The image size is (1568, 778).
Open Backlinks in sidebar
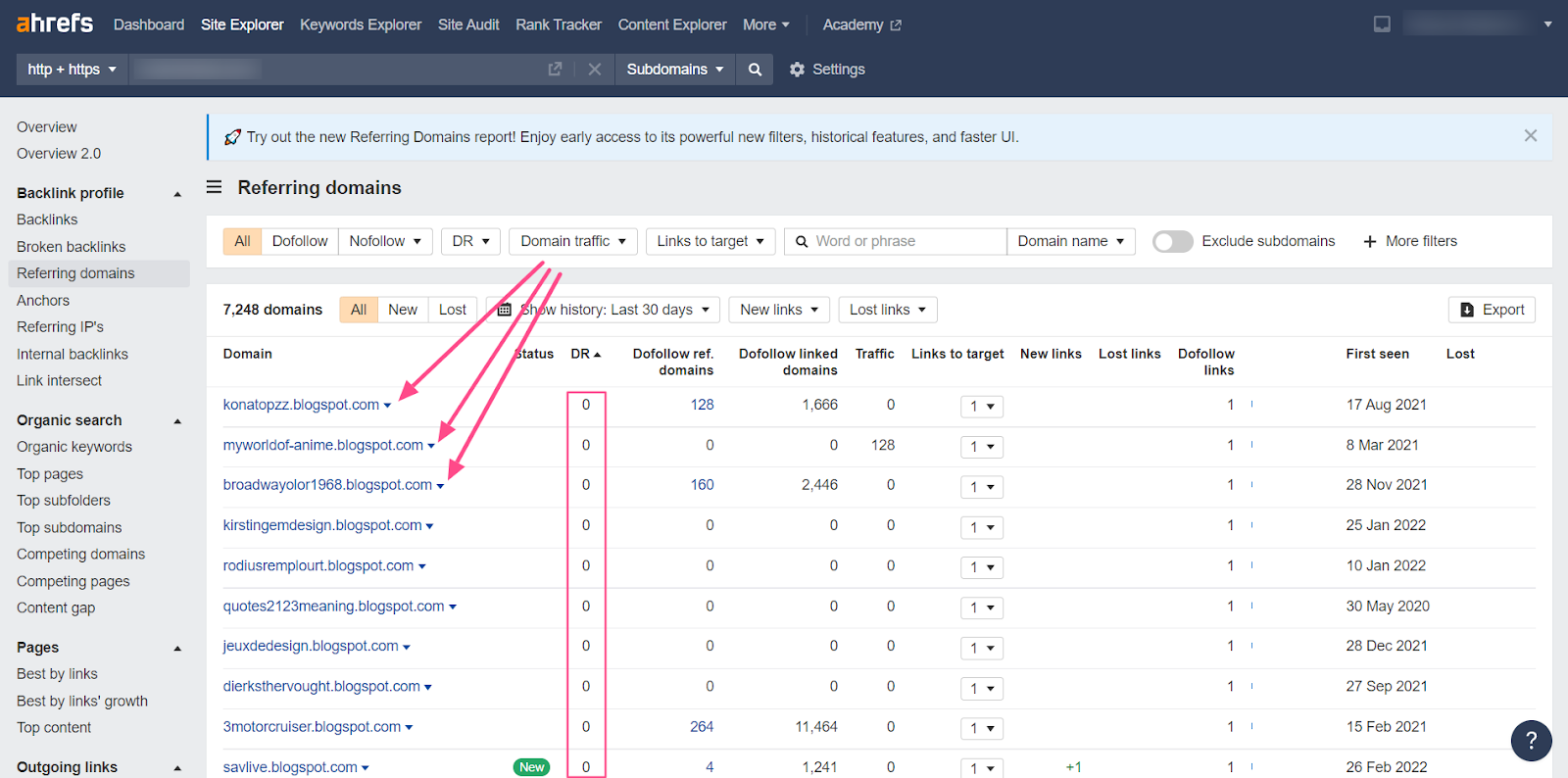pyautogui.click(x=47, y=219)
